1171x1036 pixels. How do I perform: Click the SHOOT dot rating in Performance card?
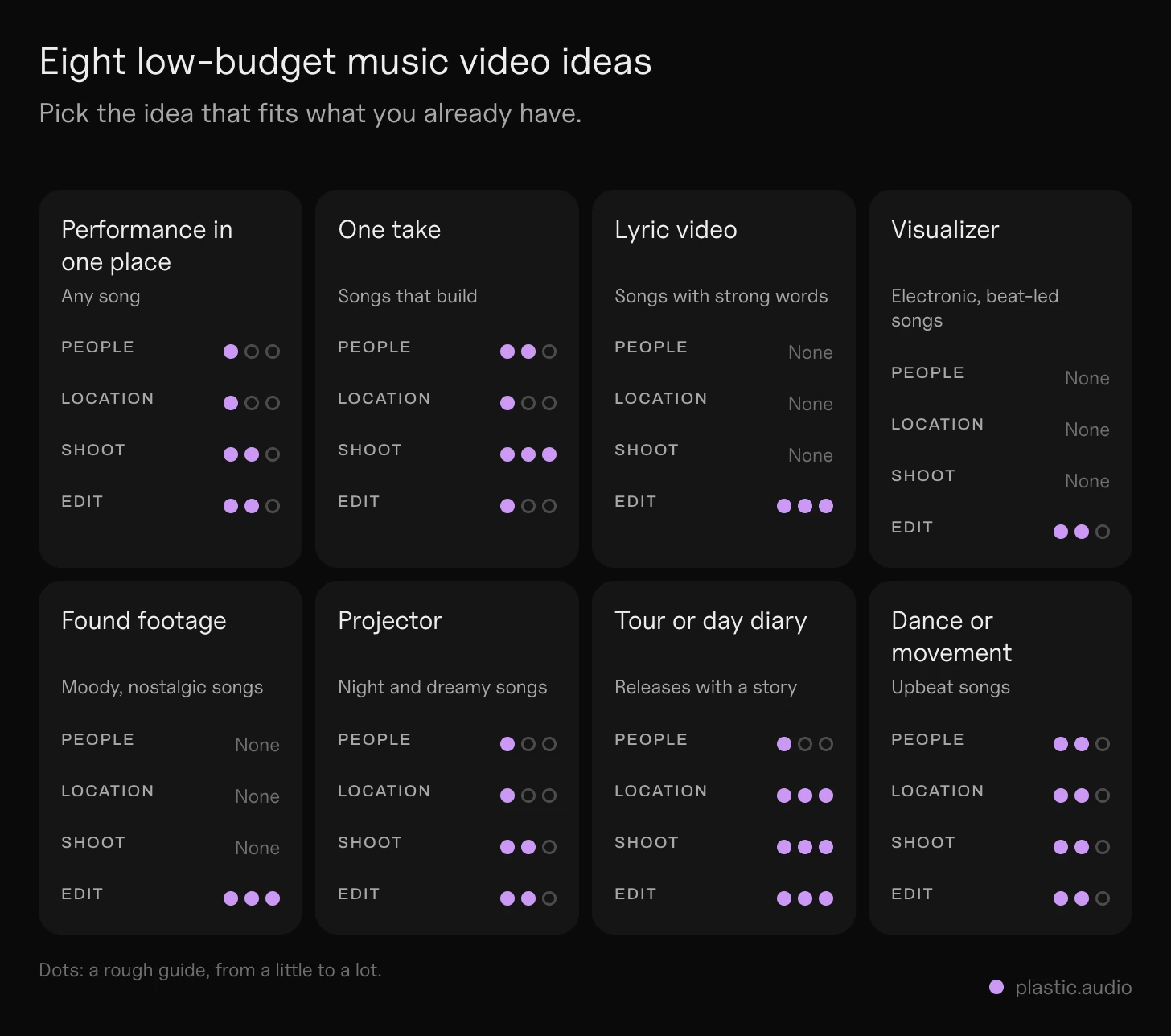252,454
